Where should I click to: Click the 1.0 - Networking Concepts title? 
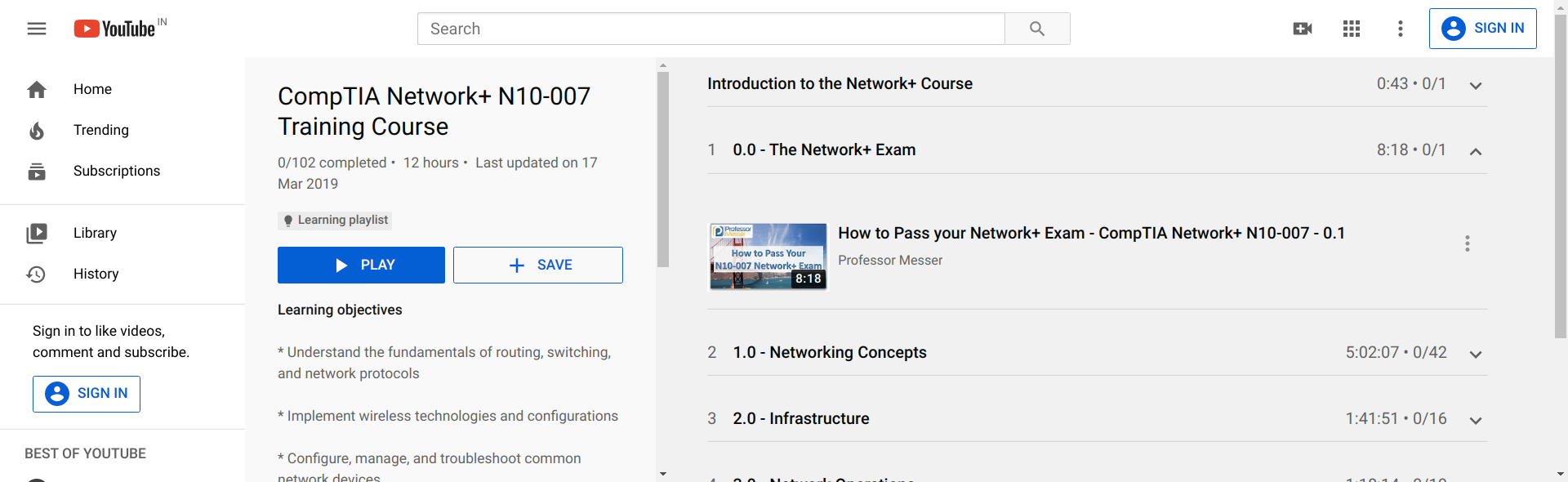pos(830,352)
